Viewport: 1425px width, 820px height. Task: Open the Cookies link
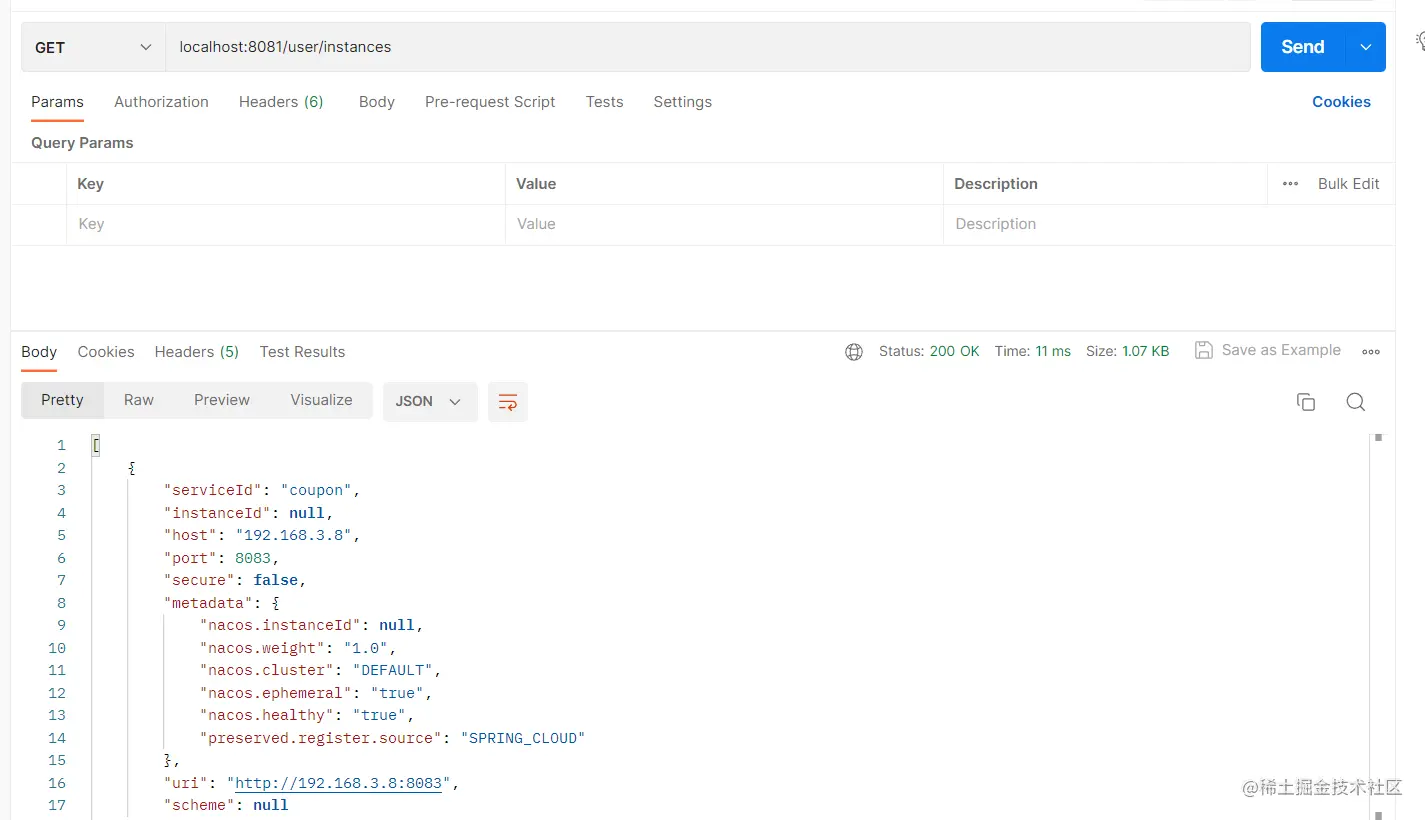pos(1341,102)
